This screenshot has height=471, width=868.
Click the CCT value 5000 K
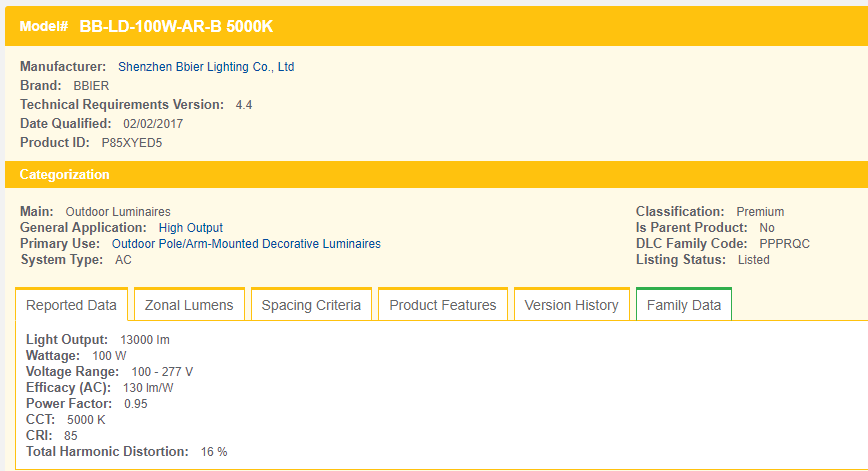86,420
